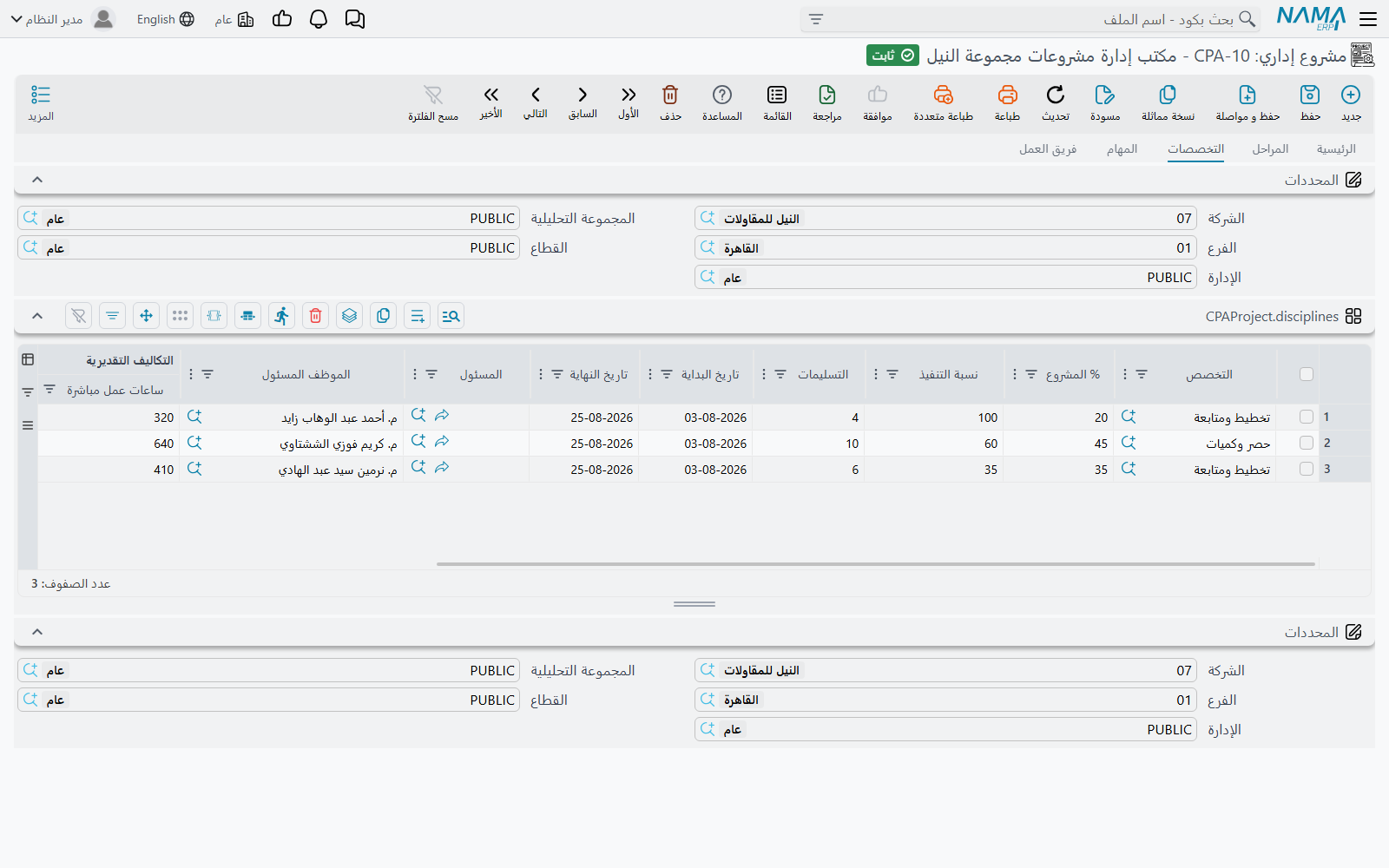Click the grid copy rows icon

[x=384, y=316]
